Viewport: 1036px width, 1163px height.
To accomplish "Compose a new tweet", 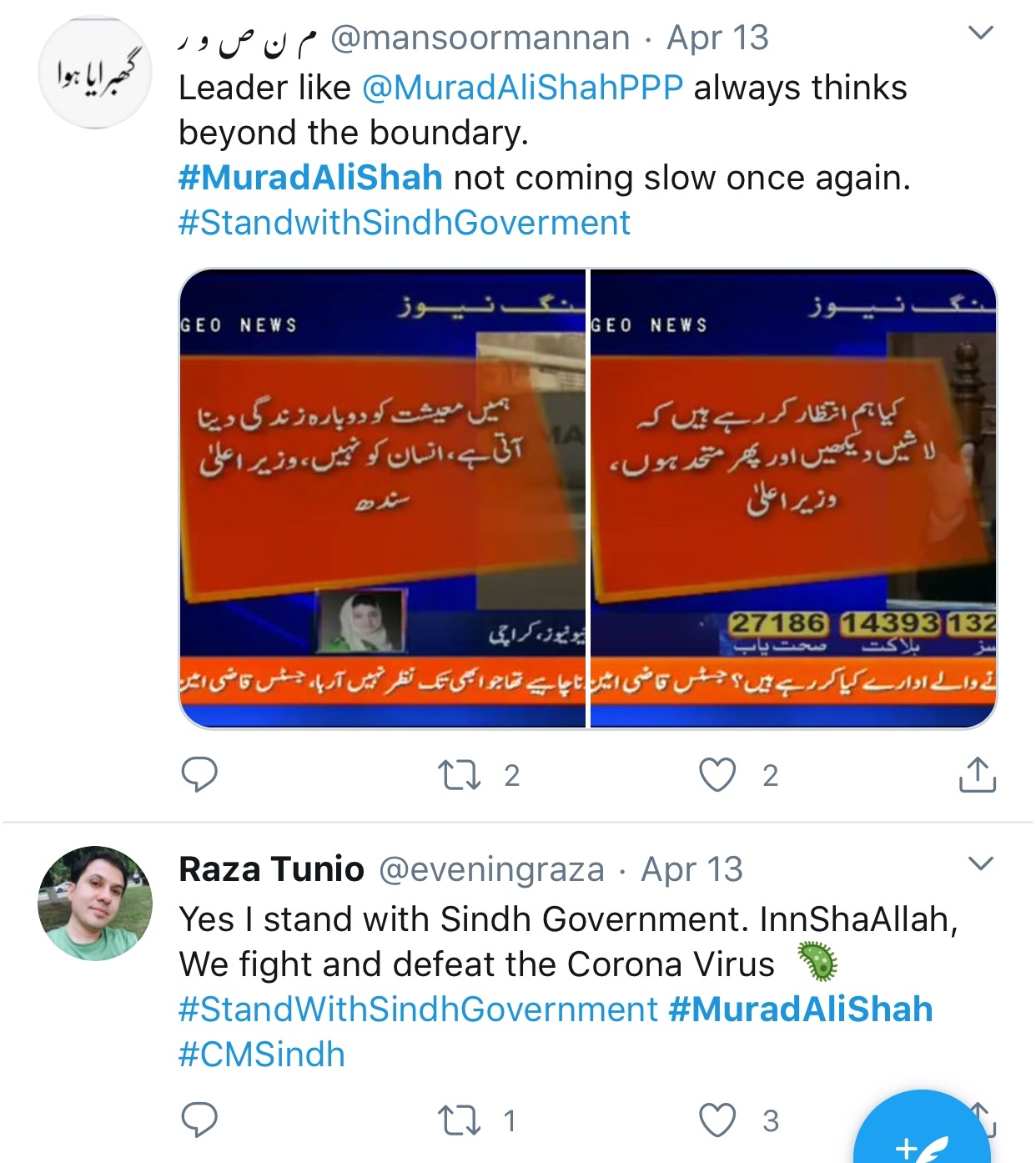I will coord(926,1135).
